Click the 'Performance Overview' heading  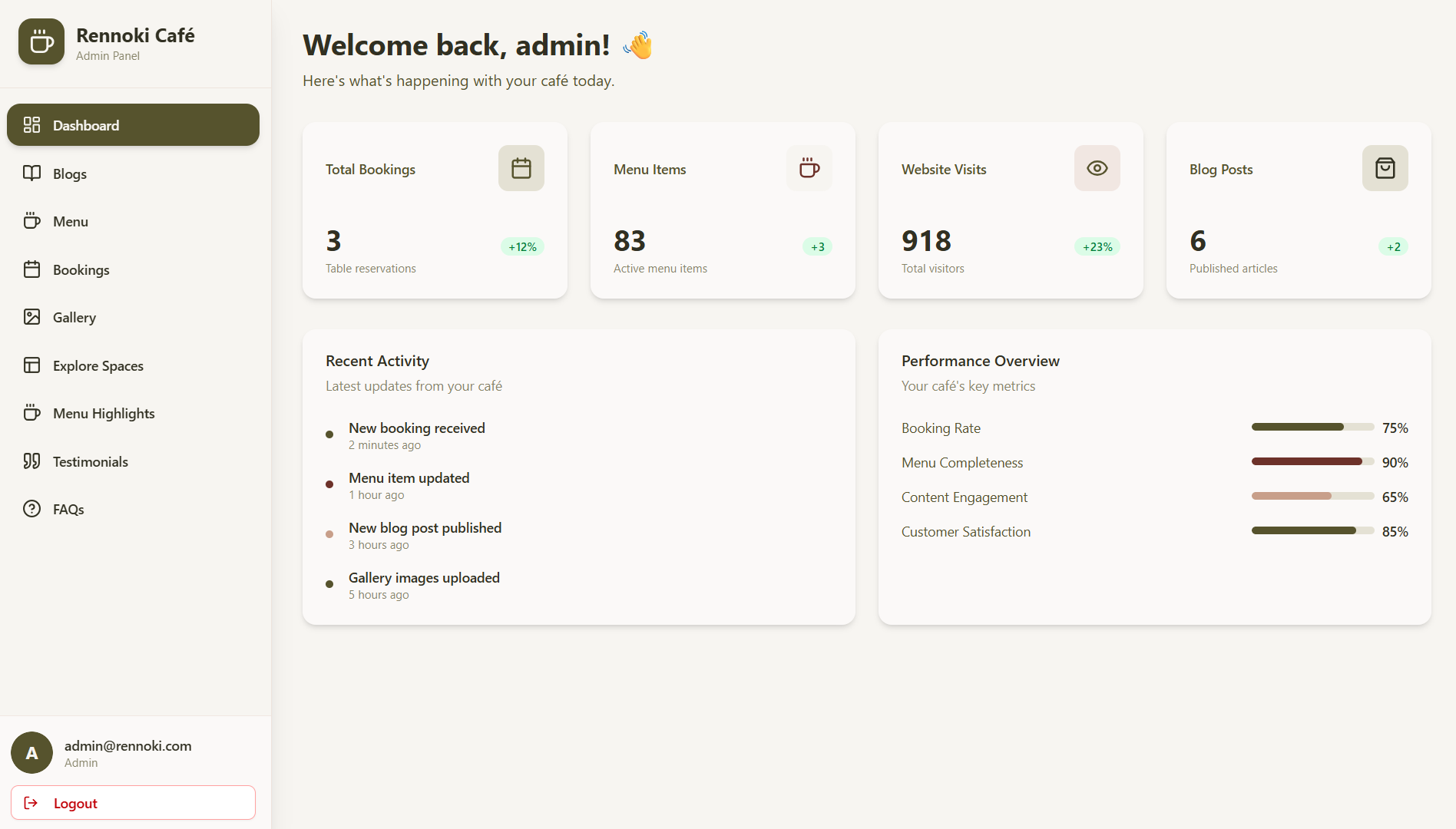[981, 361]
